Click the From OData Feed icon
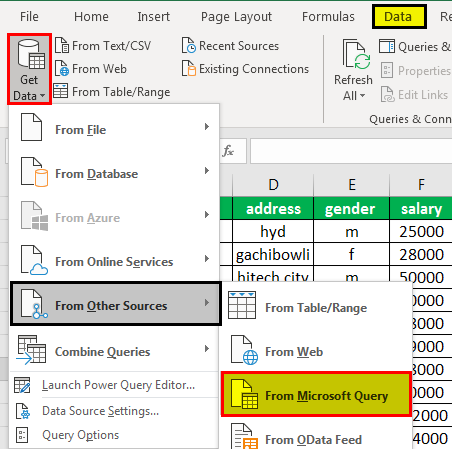The image size is (452, 449). coord(245,437)
